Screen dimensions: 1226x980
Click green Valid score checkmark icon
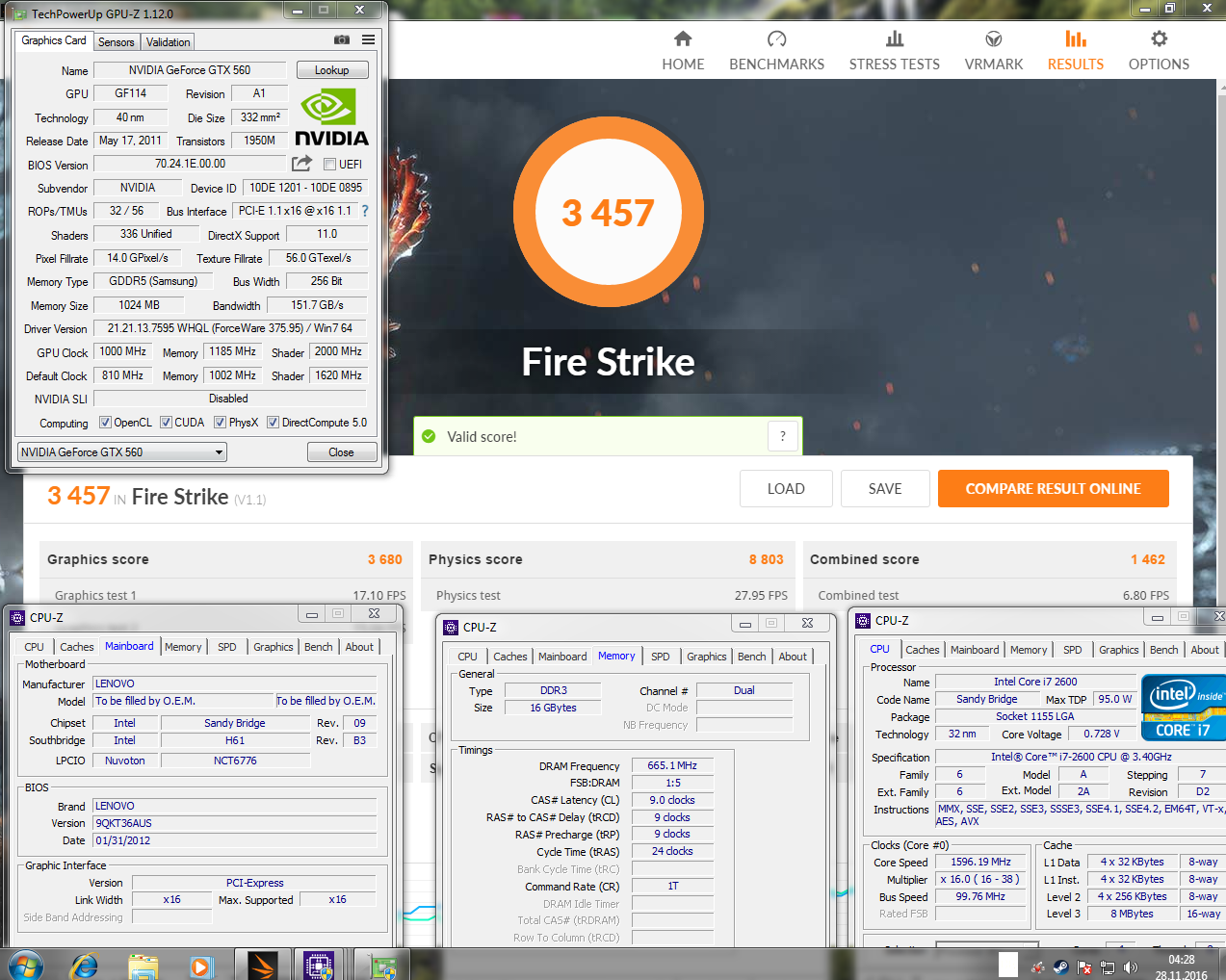430,436
